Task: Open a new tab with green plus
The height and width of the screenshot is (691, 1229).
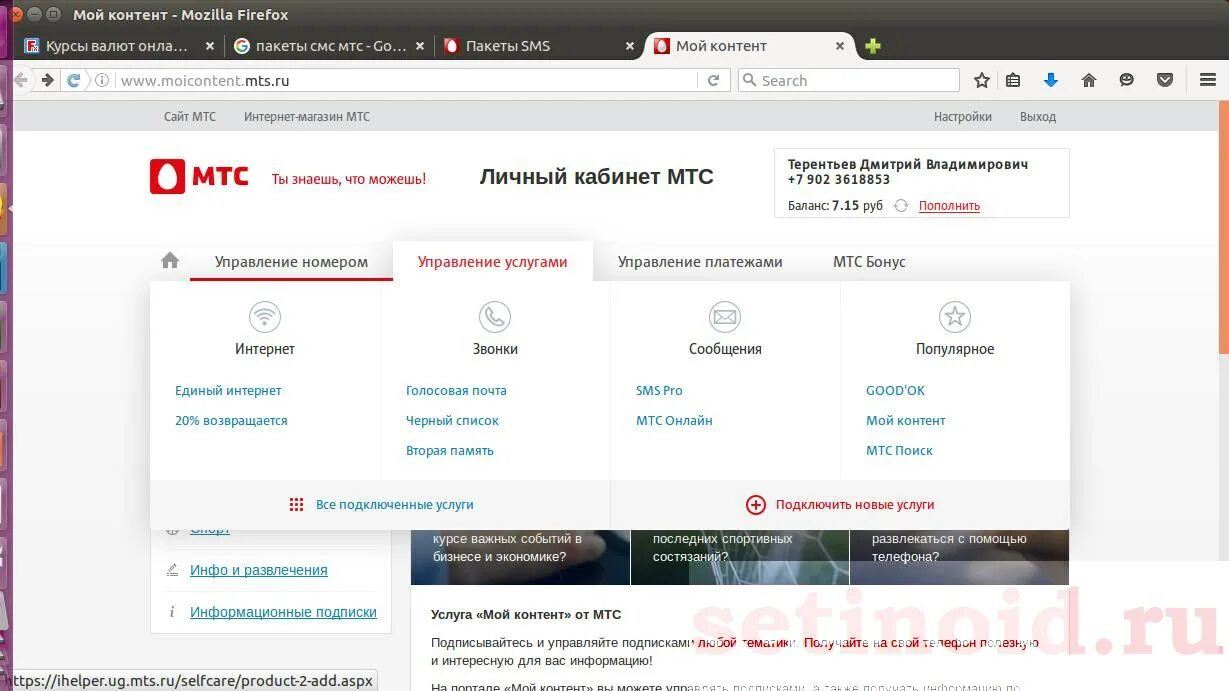Action: click(873, 46)
